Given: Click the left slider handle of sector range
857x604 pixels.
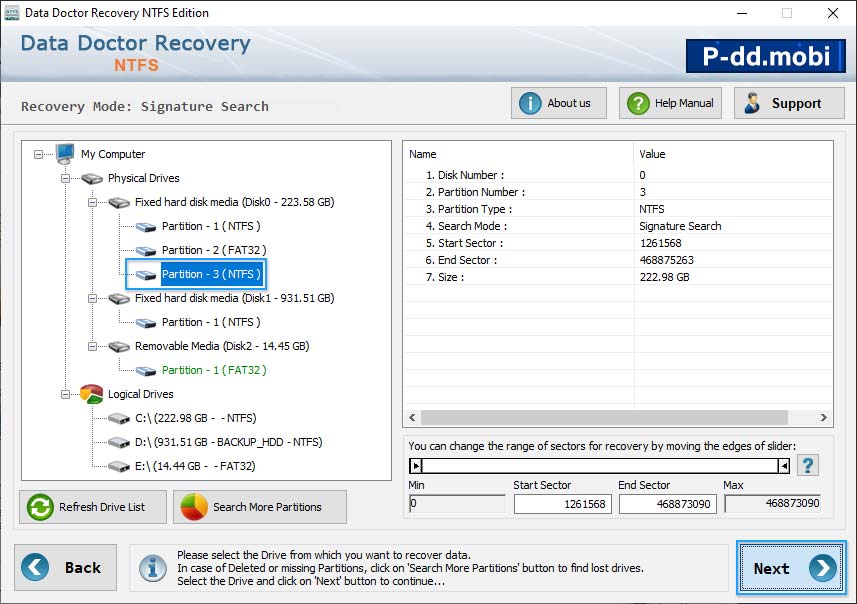Looking at the screenshot, I should 416,466.
